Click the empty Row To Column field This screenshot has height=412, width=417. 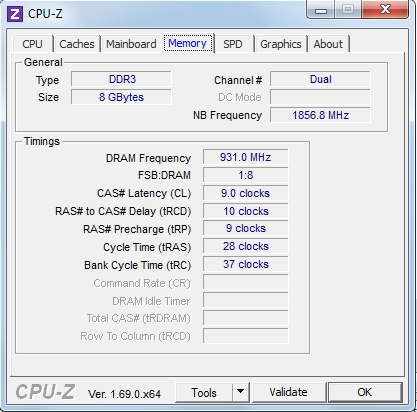(246, 336)
